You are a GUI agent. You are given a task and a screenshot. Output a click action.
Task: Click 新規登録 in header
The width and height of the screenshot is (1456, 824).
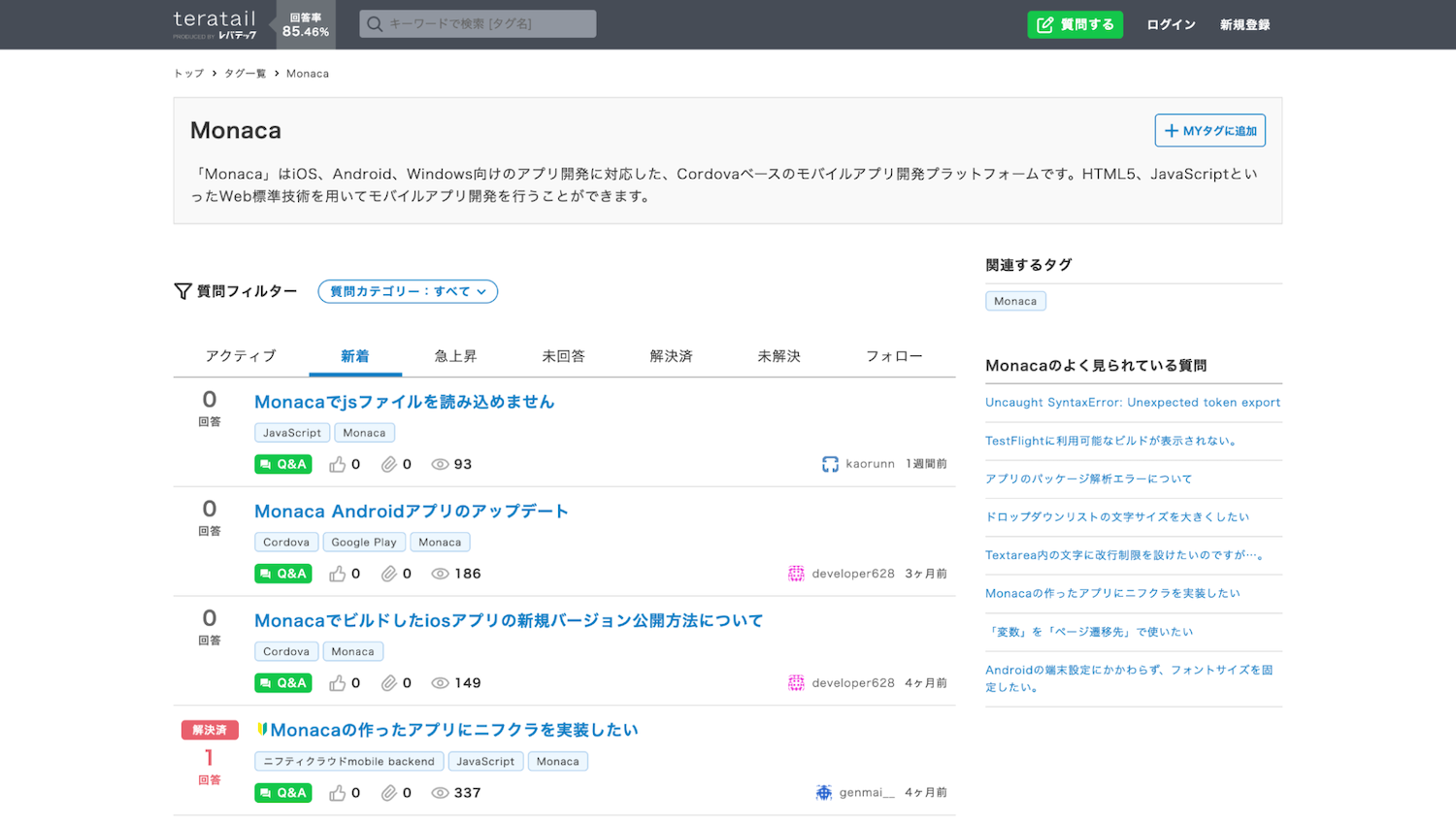coord(1244,25)
